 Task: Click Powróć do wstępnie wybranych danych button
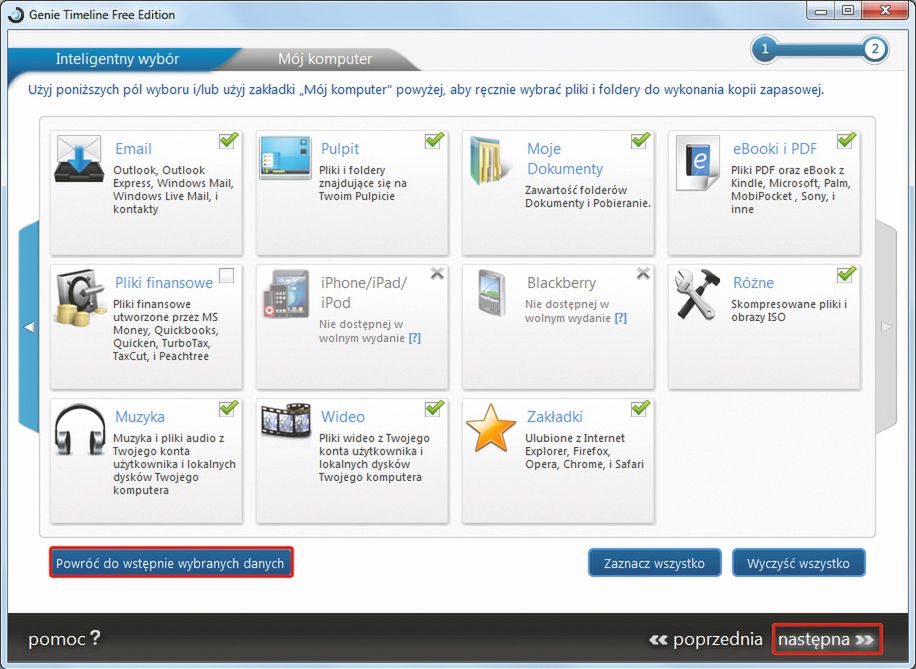click(x=171, y=563)
